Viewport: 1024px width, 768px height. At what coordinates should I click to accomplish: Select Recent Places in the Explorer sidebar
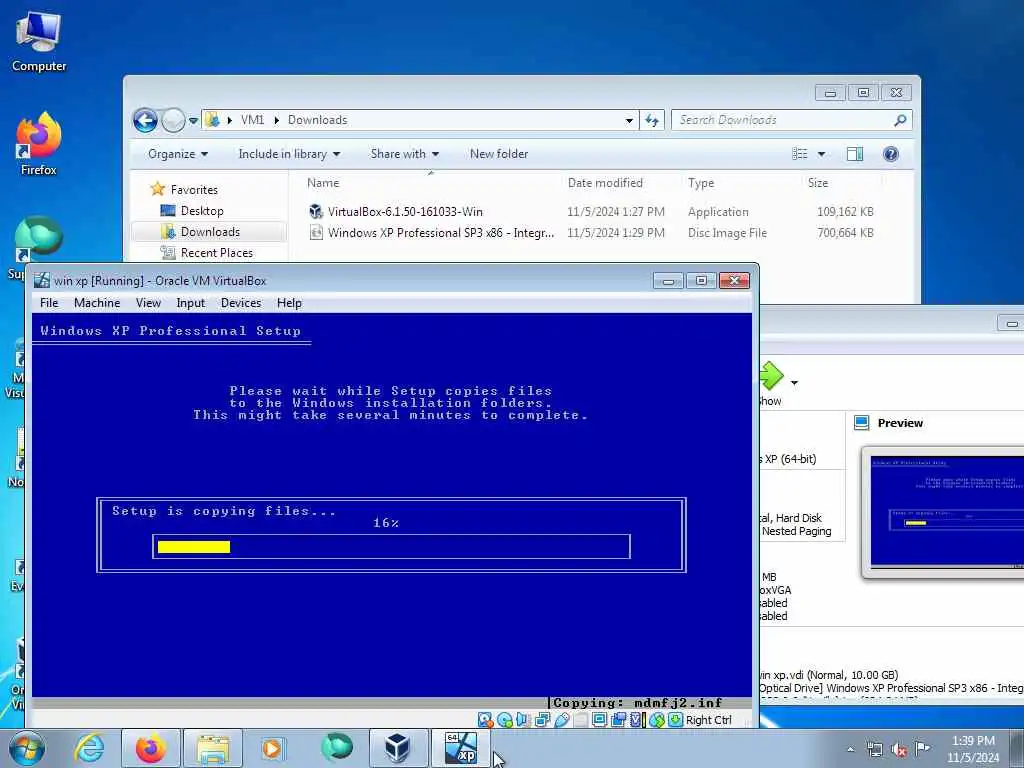pyautogui.click(x=216, y=253)
